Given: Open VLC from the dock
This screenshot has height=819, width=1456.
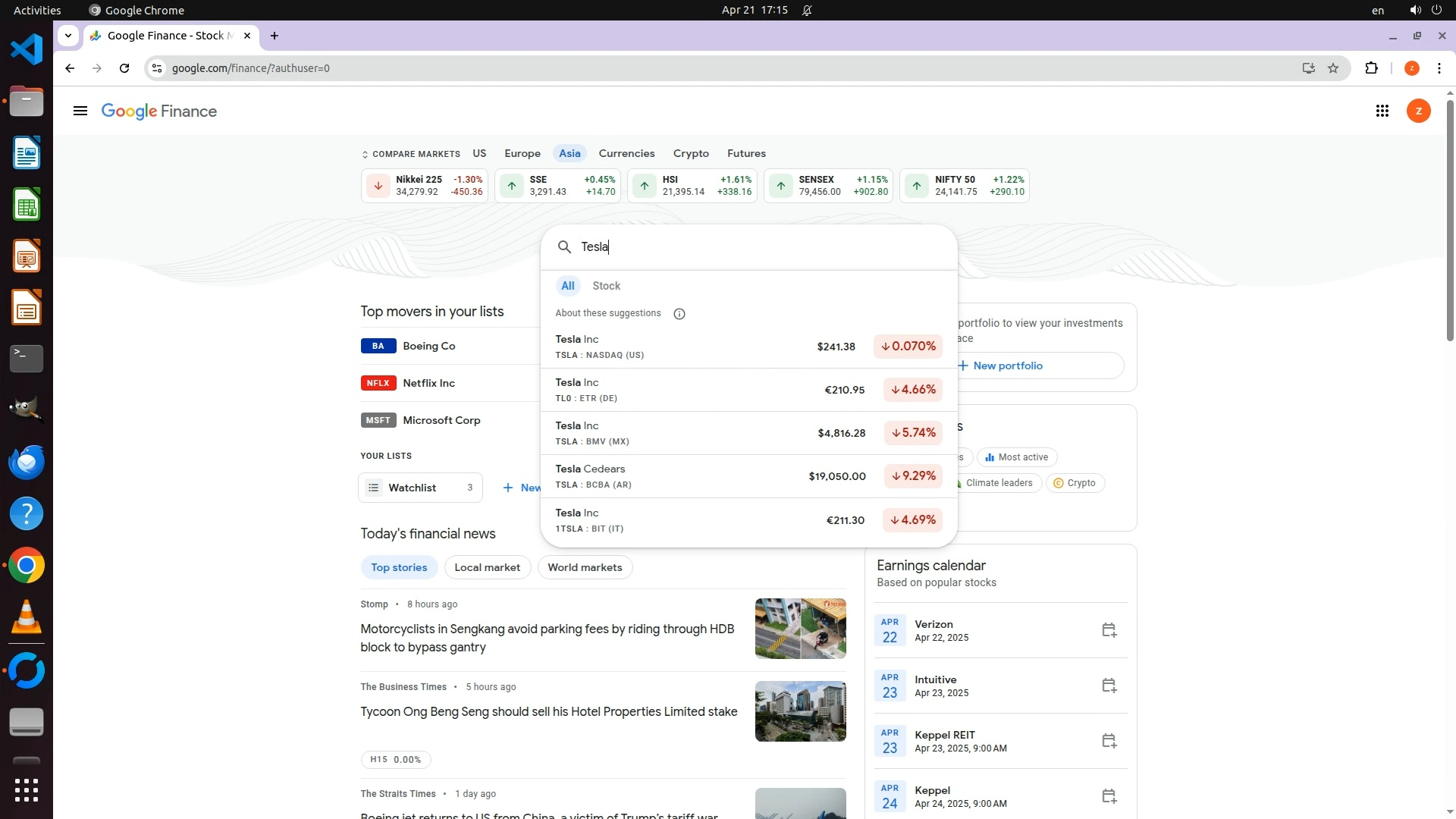Looking at the screenshot, I should click(x=27, y=617).
